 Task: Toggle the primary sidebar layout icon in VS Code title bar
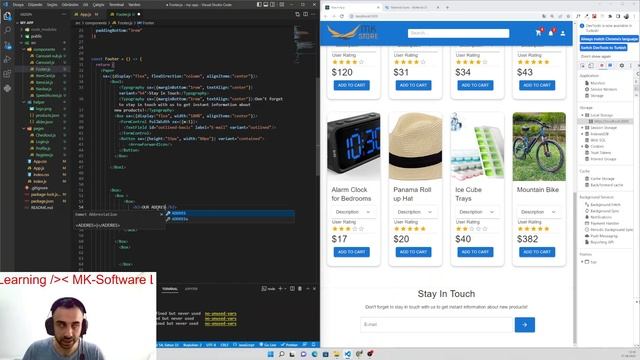click(x=259, y=4)
